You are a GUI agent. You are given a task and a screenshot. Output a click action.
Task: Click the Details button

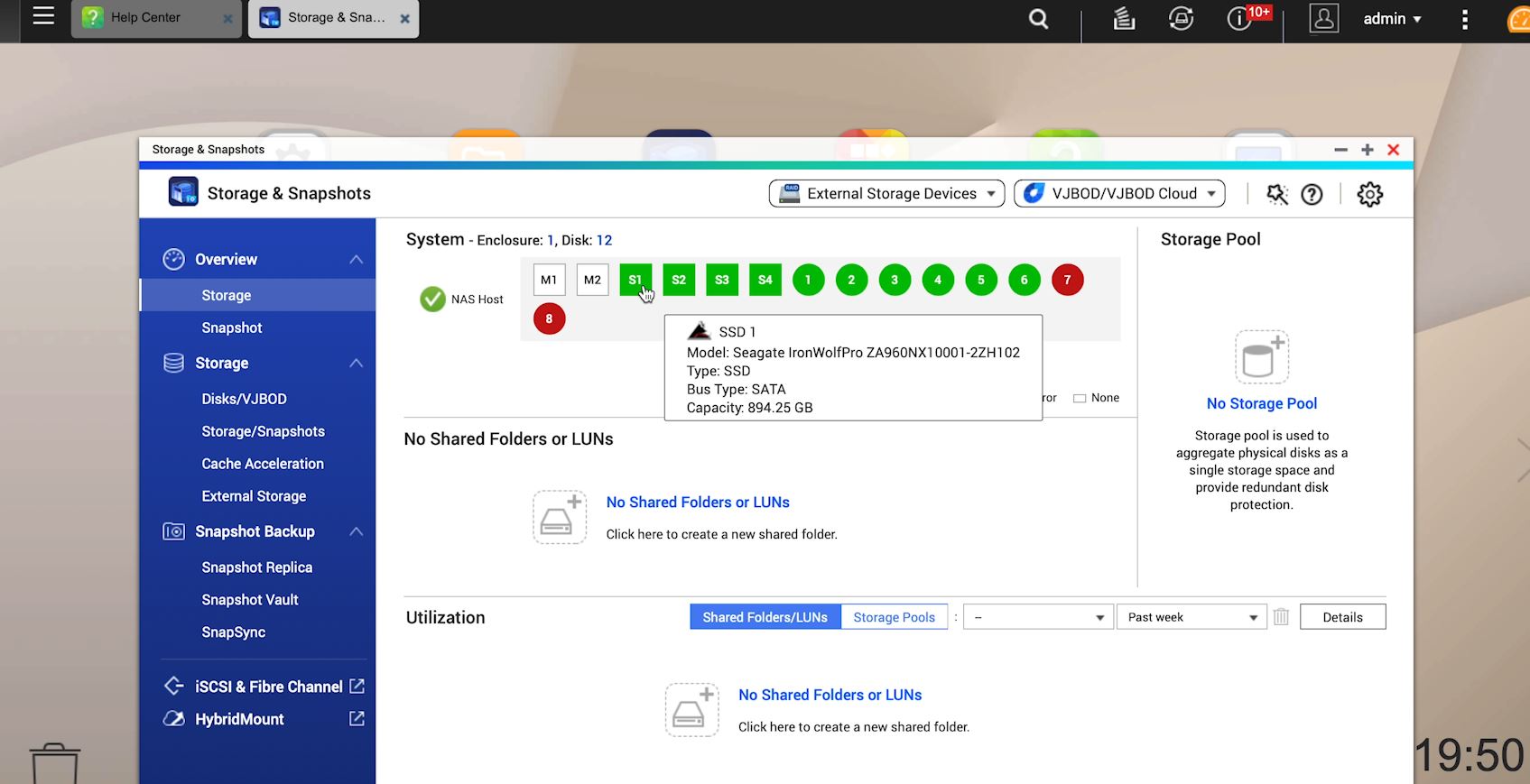1342,617
